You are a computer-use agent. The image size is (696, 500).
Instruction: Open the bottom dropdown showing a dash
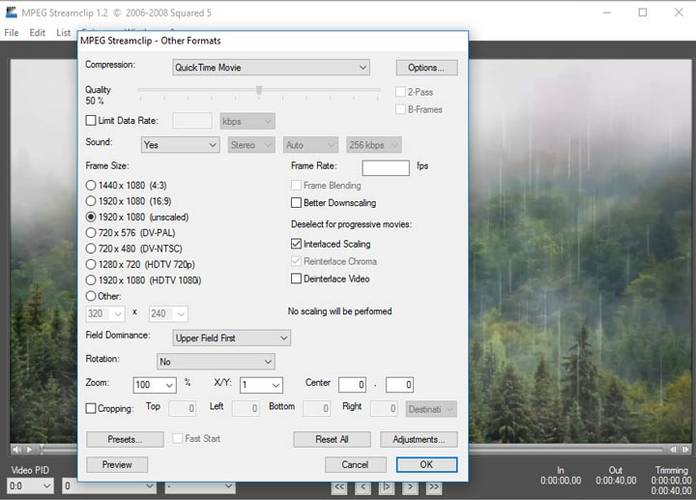200,486
